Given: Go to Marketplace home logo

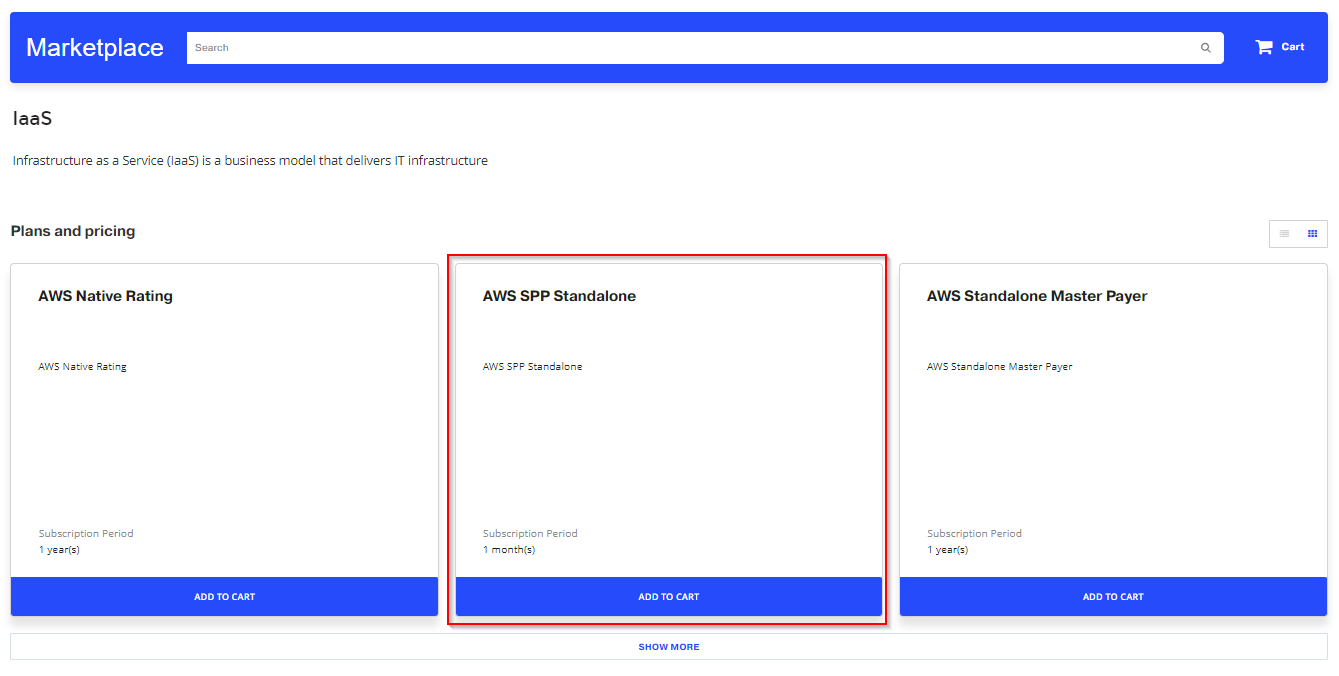Looking at the screenshot, I should [x=95, y=47].
